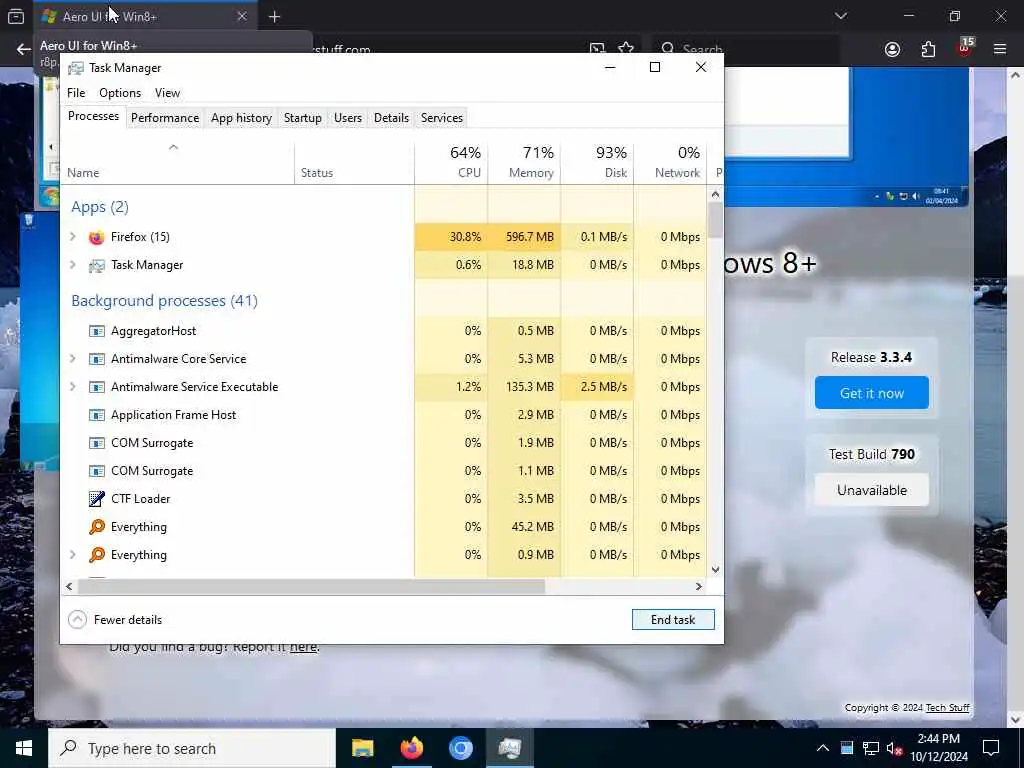Open the notification center icon
The width and height of the screenshot is (1024, 768).
[991, 748]
